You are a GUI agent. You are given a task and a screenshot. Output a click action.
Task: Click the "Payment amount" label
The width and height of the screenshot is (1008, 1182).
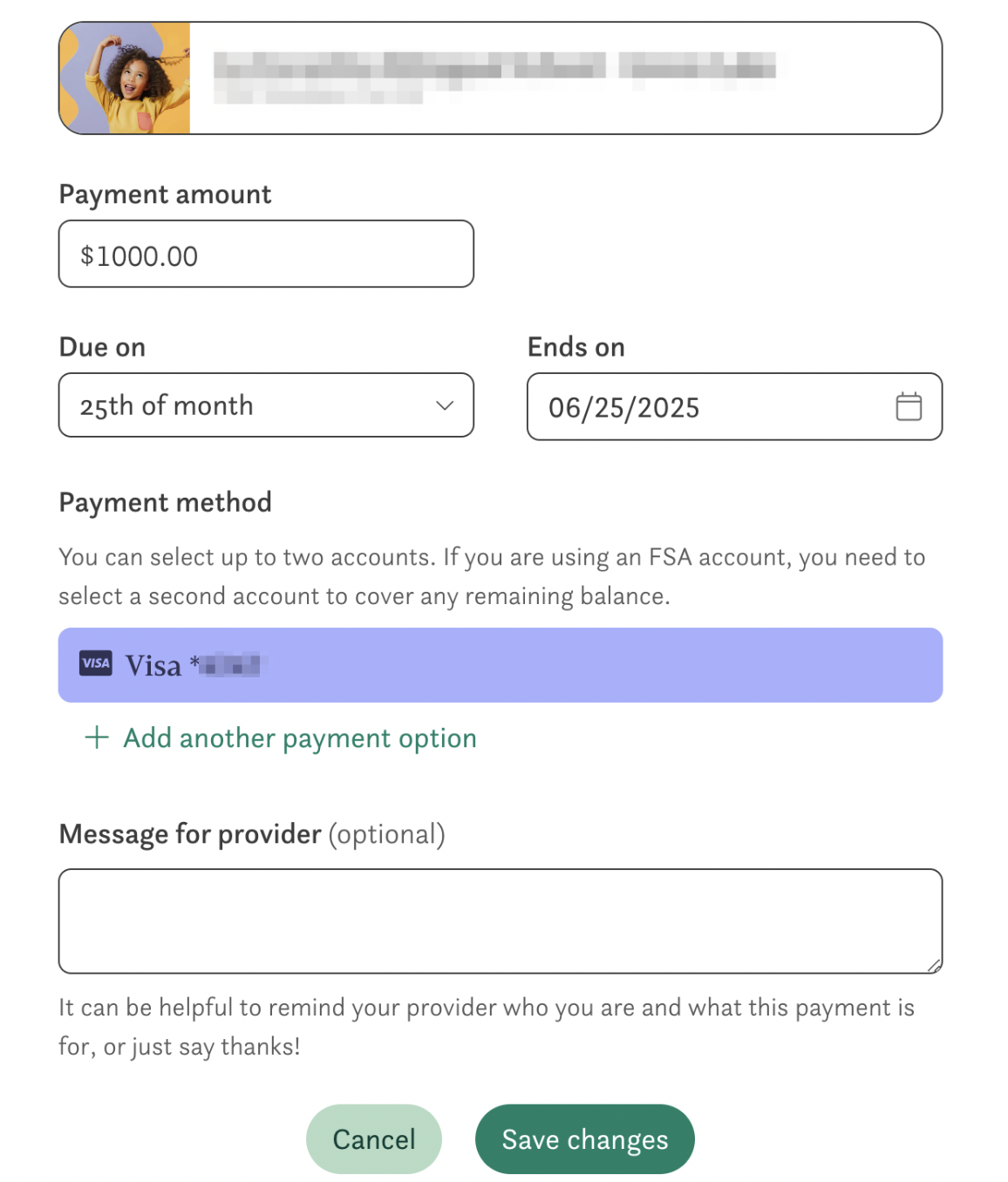click(x=165, y=194)
